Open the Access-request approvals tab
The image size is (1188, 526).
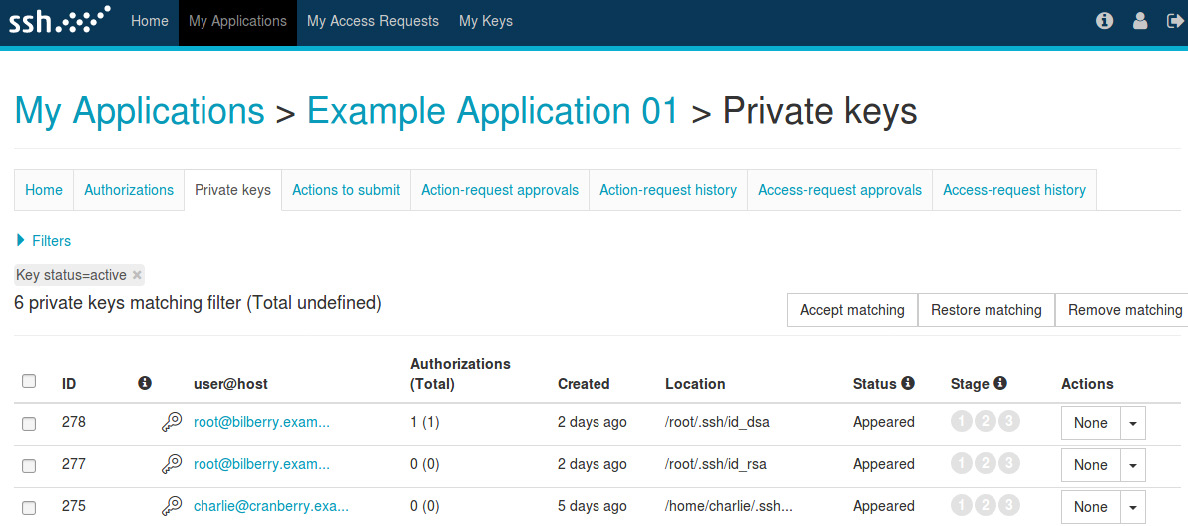(840, 190)
